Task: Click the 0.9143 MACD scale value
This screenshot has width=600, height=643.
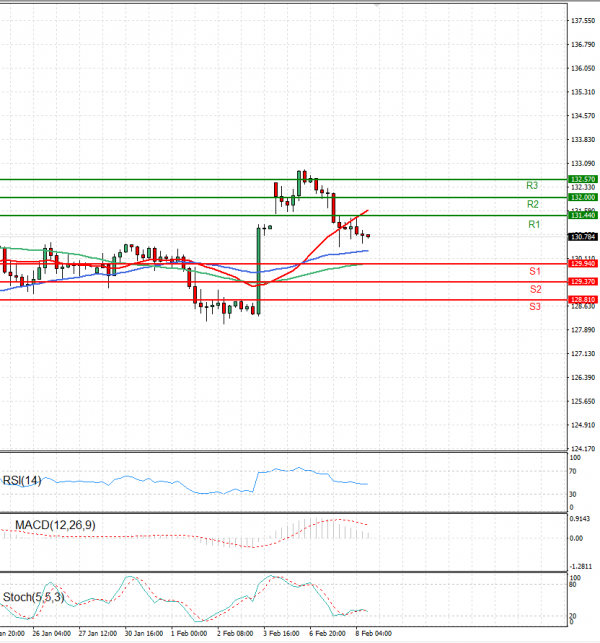Action: point(580,519)
